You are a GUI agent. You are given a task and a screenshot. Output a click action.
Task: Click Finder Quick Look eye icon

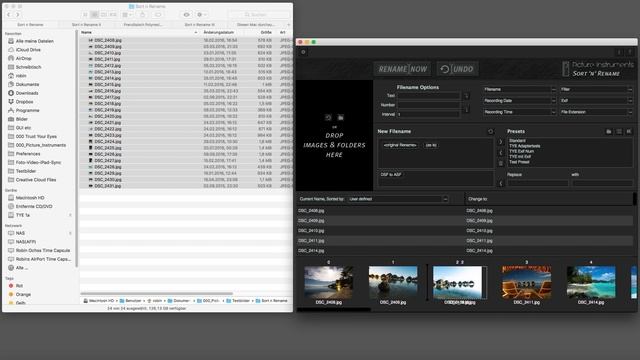pyautogui.click(x=186, y=15)
